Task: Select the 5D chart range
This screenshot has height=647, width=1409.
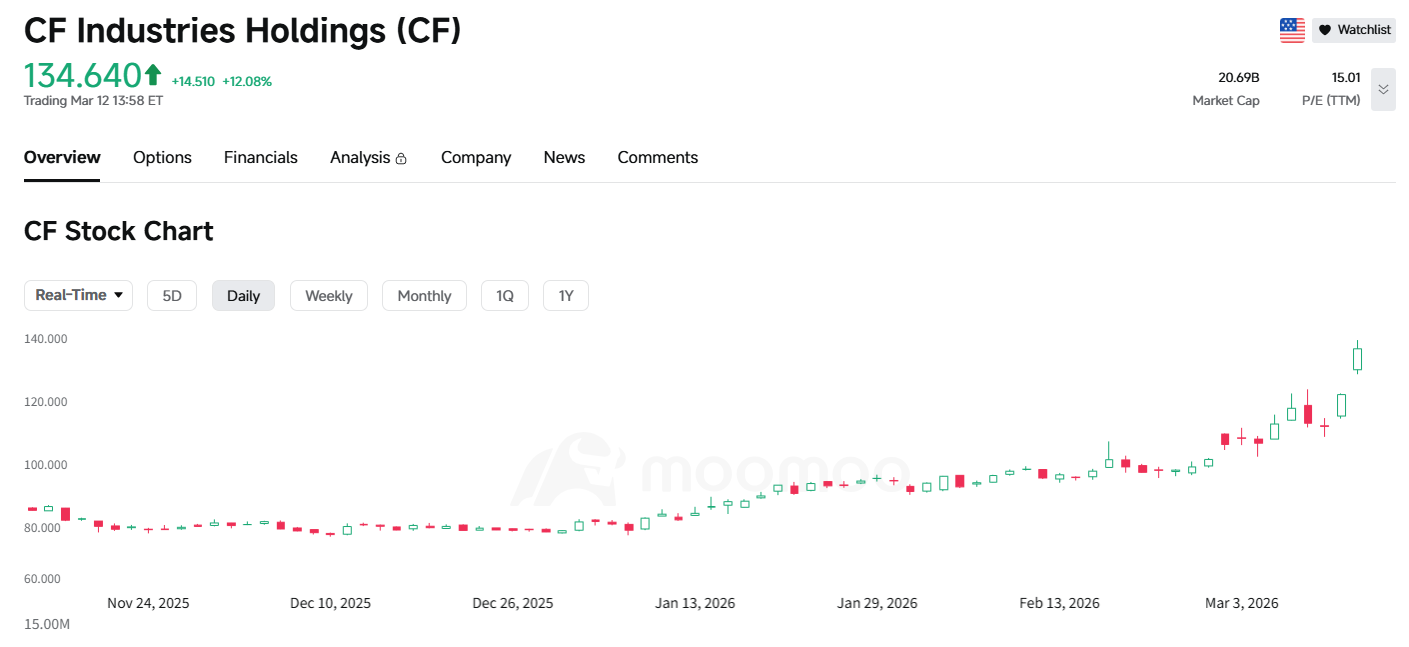Action: 172,295
